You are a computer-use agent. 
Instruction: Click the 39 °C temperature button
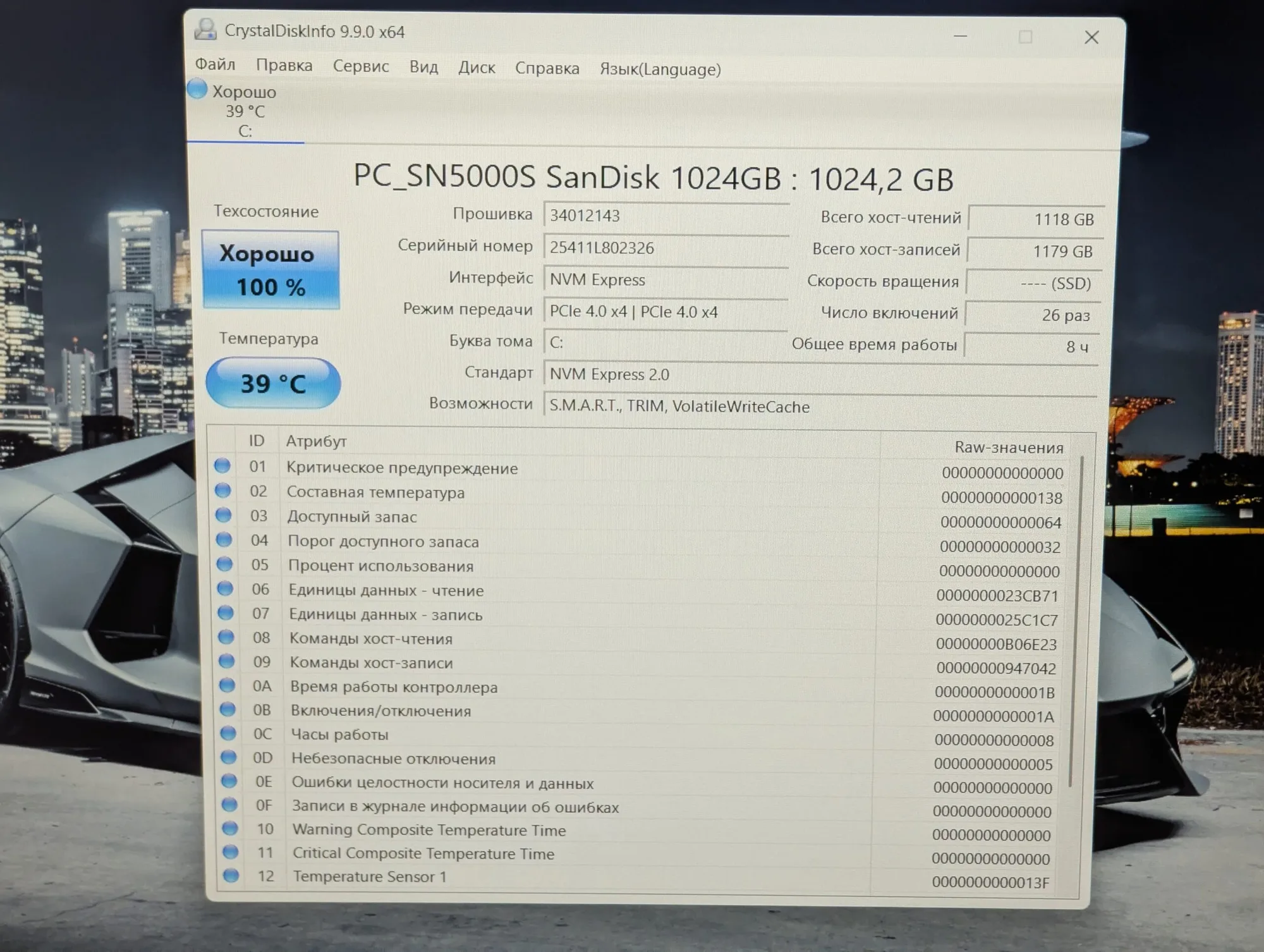pyautogui.click(x=273, y=383)
